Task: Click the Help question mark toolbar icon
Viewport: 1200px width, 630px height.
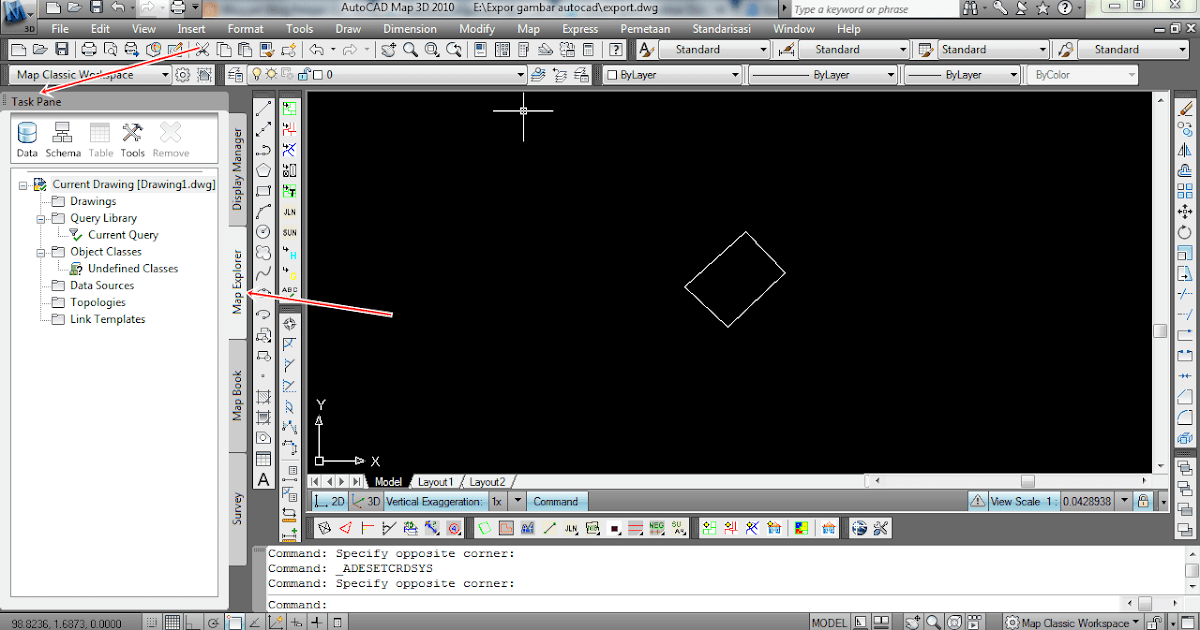Action: pos(616,49)
